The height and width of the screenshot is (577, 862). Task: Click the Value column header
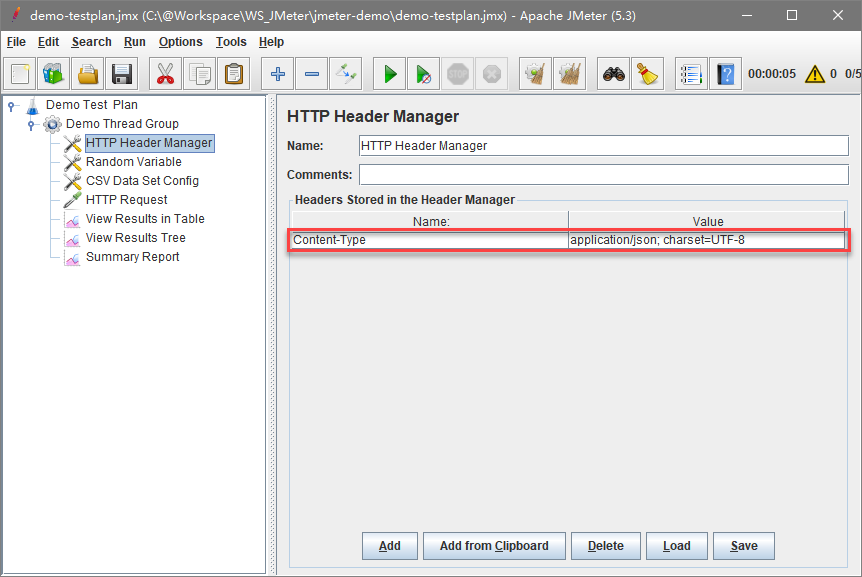[707, 221]
